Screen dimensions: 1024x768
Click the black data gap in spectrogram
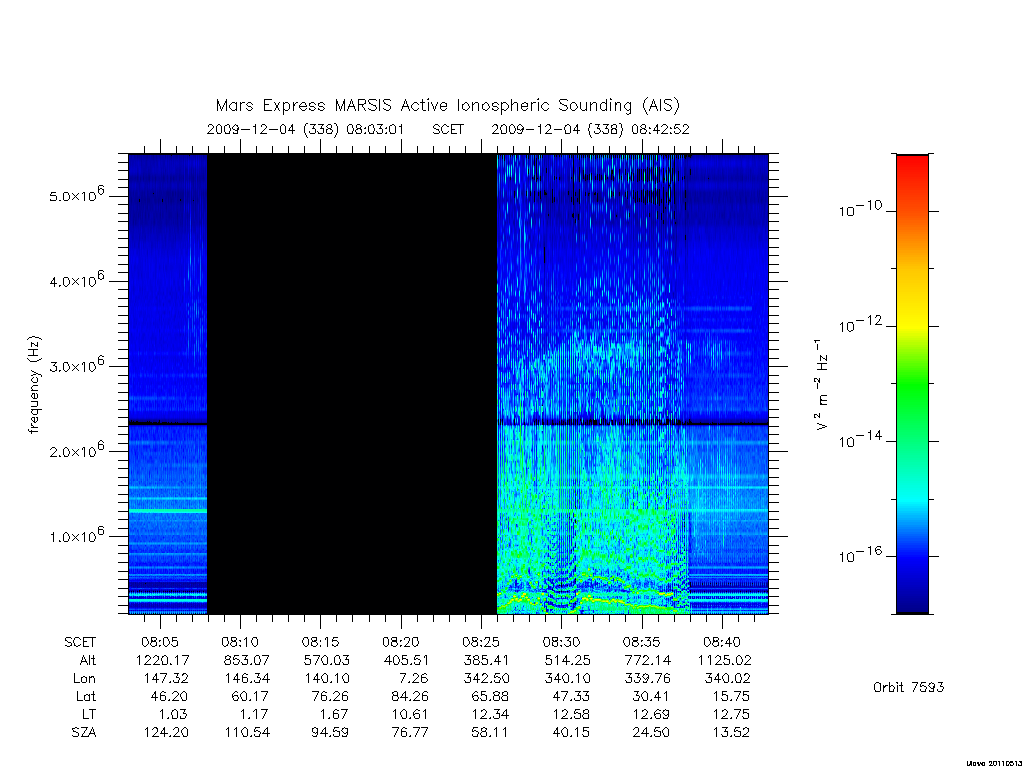352,384
